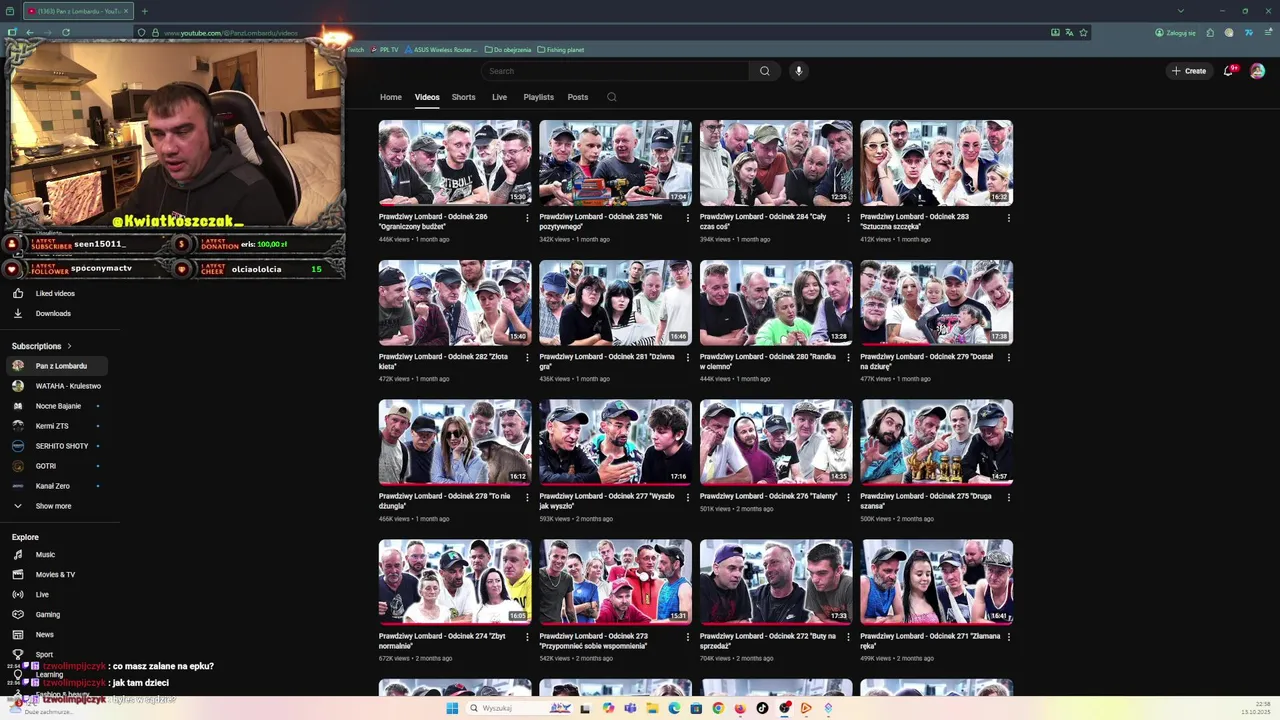Open Kermi ZTS channel
This screenshot has width=1280, height=720.
[56, 426]
